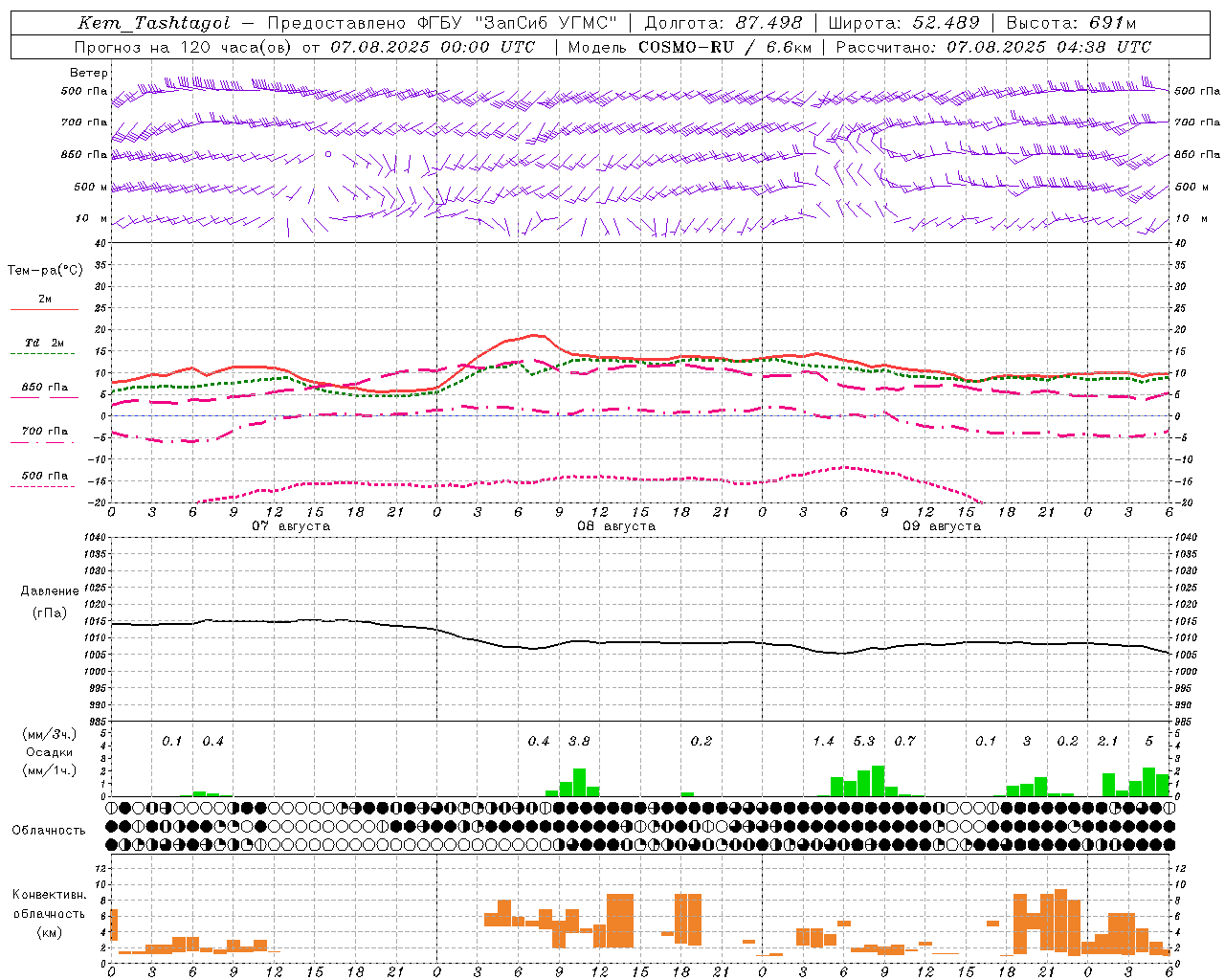The image size is (1225, 980).
Task: Click the '2.1' precipitation total
Action: (1107, 742)
